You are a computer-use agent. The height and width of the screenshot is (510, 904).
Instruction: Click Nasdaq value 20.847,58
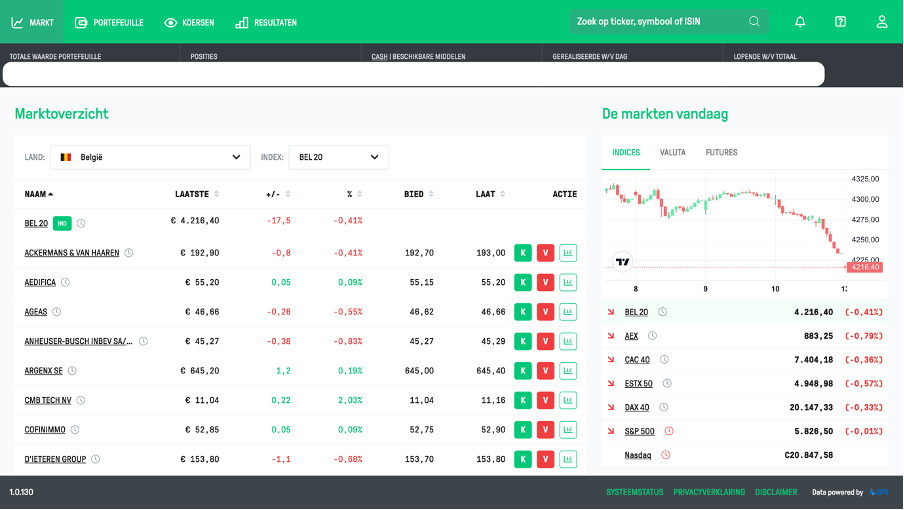808,455
